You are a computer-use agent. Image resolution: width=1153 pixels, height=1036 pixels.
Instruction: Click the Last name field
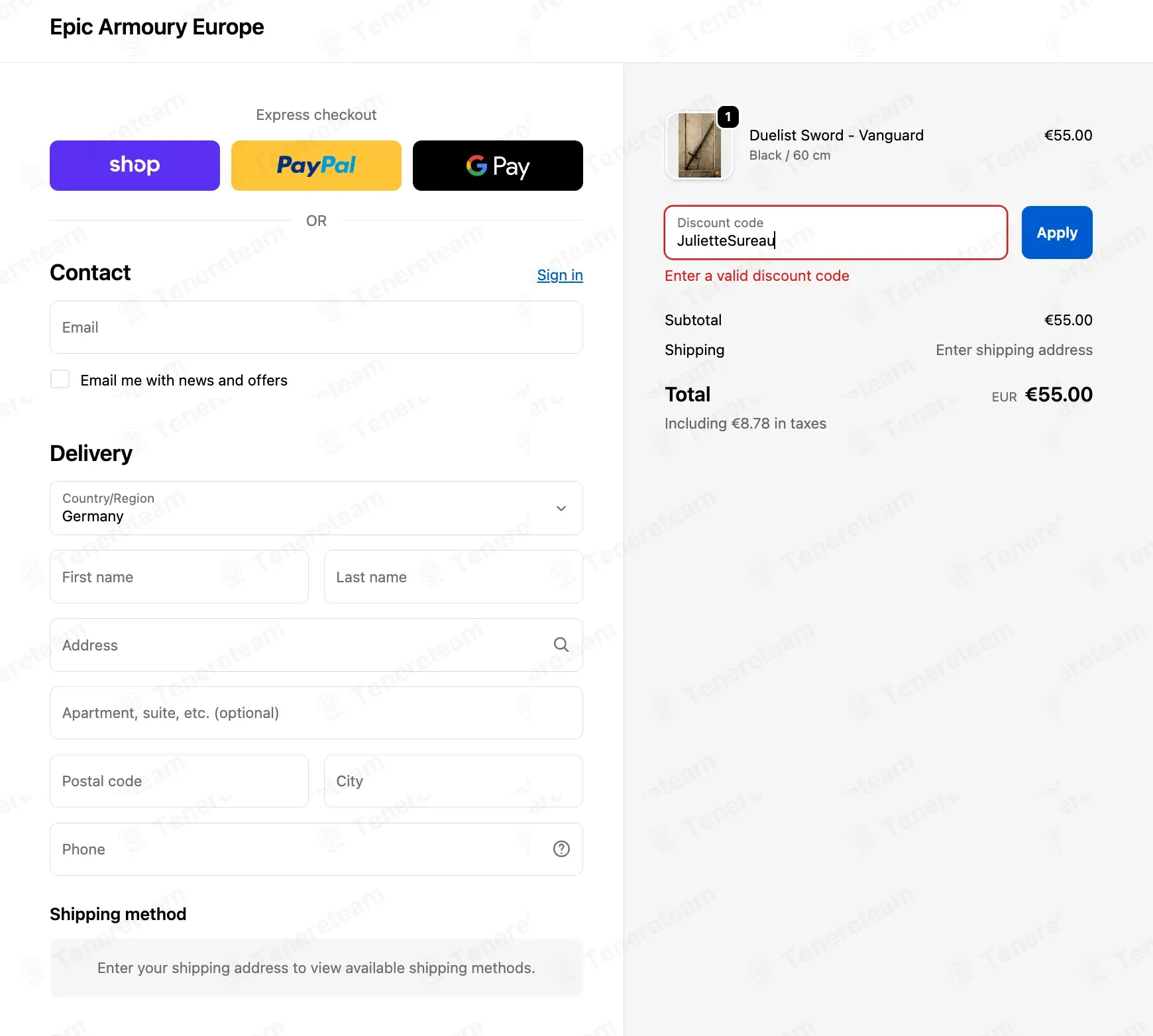coord(453,577)
